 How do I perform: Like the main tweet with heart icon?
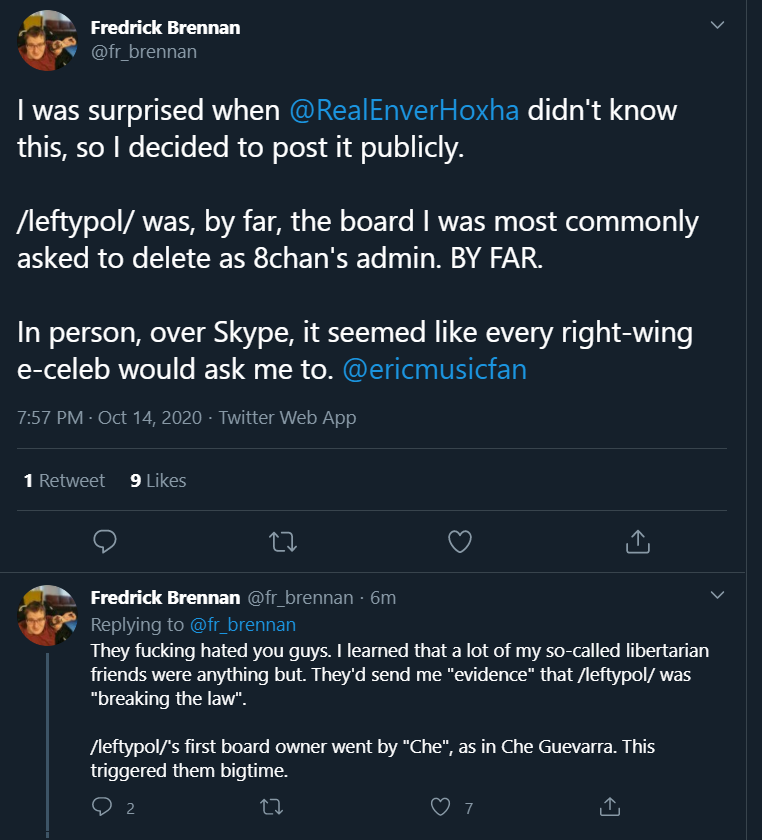tap(459, 542)
